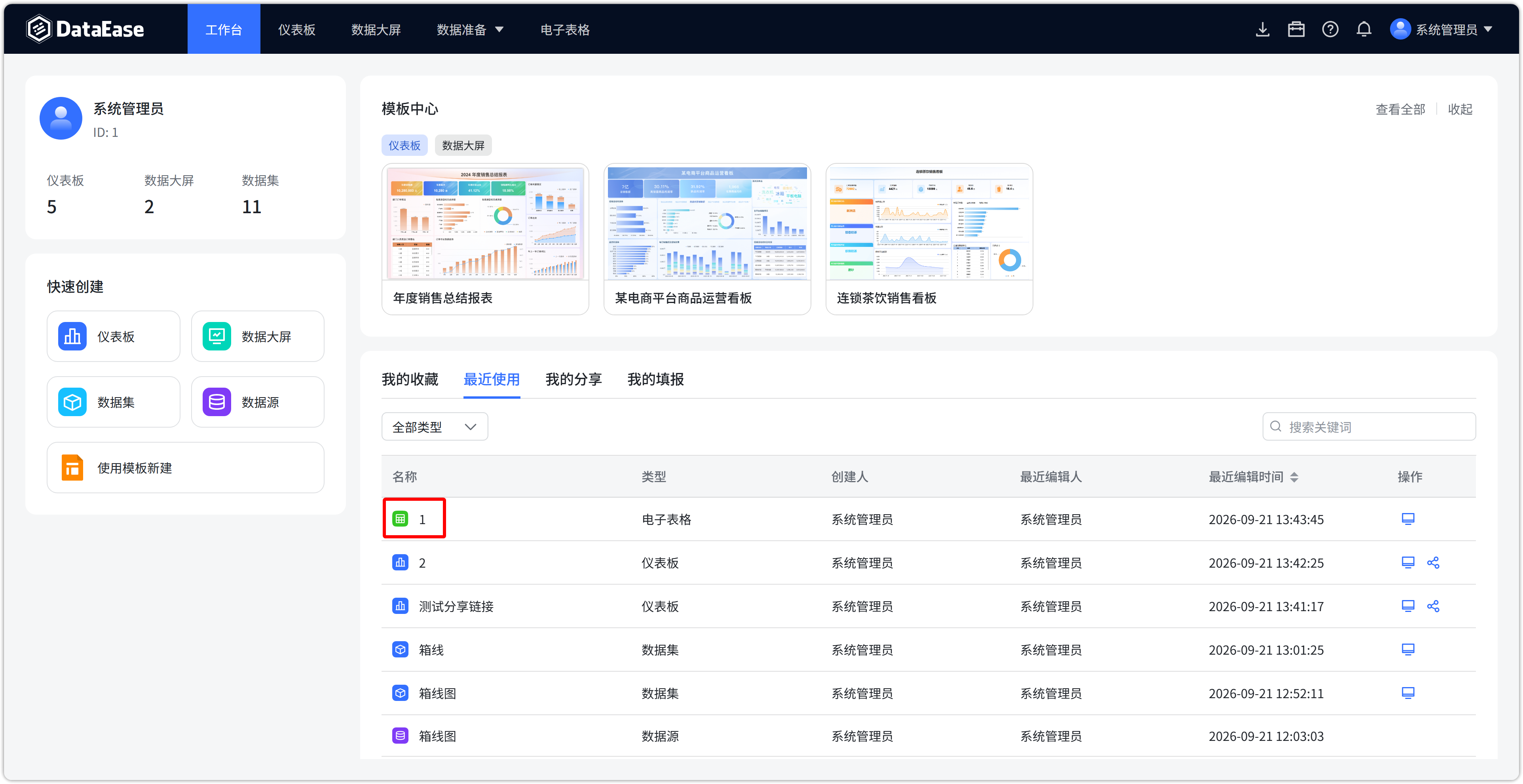Focus the 搜索关键词 search field
Image resolution: width=1523 pixels, height=784 pixels.
(1369, 426)
